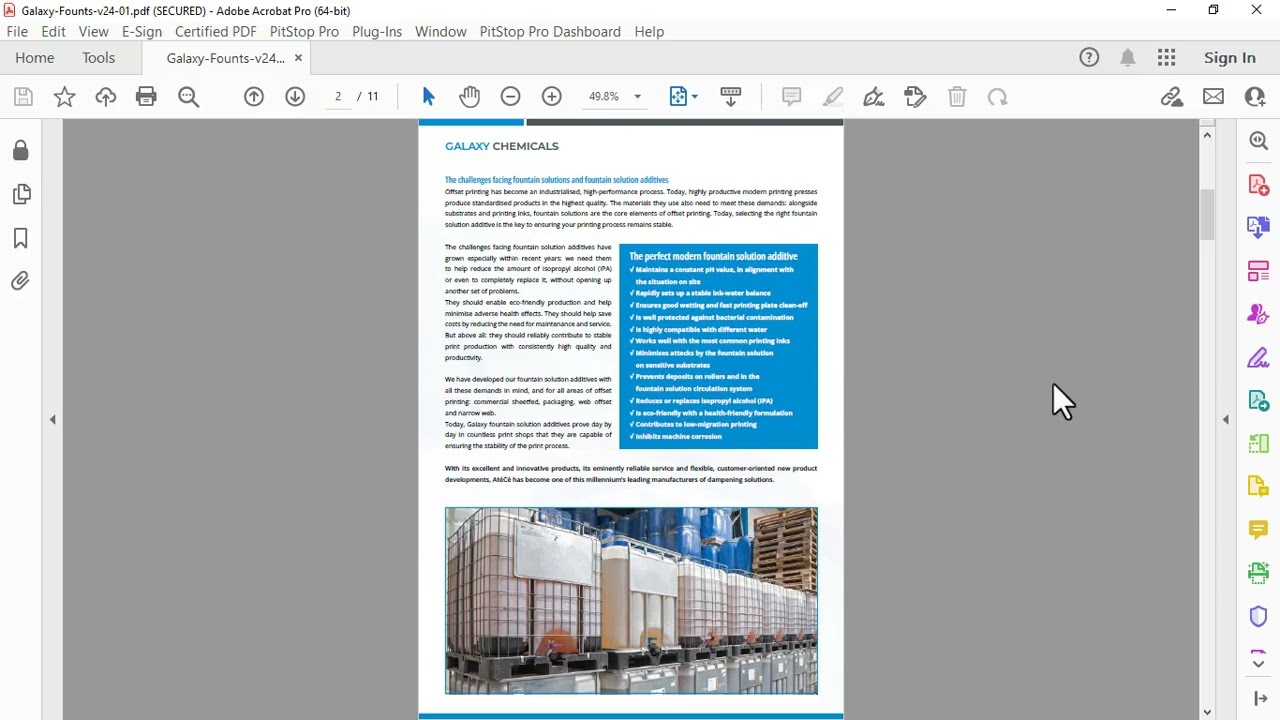The height and width of the screenshot is (720, 1280).
Task: Print the document
Action: pyautogui.click(x=146, y=97)
